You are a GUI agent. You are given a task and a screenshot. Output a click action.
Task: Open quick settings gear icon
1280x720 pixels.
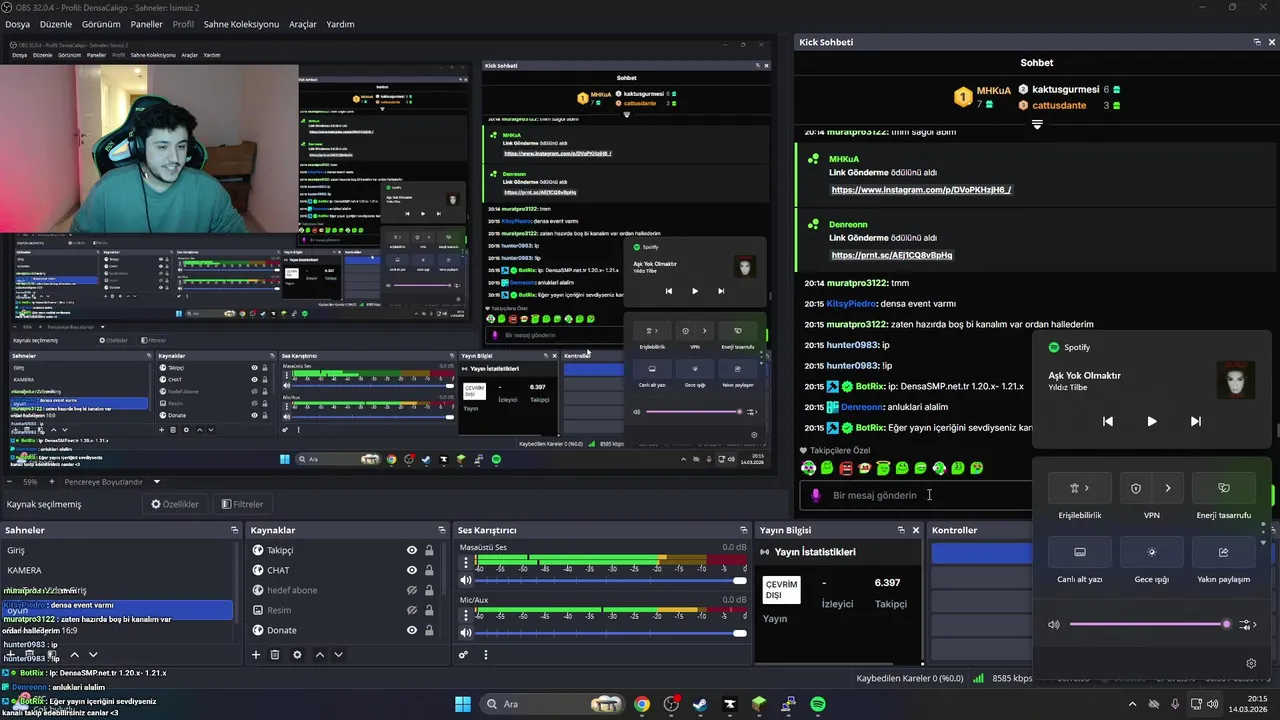pos(1251,663)
